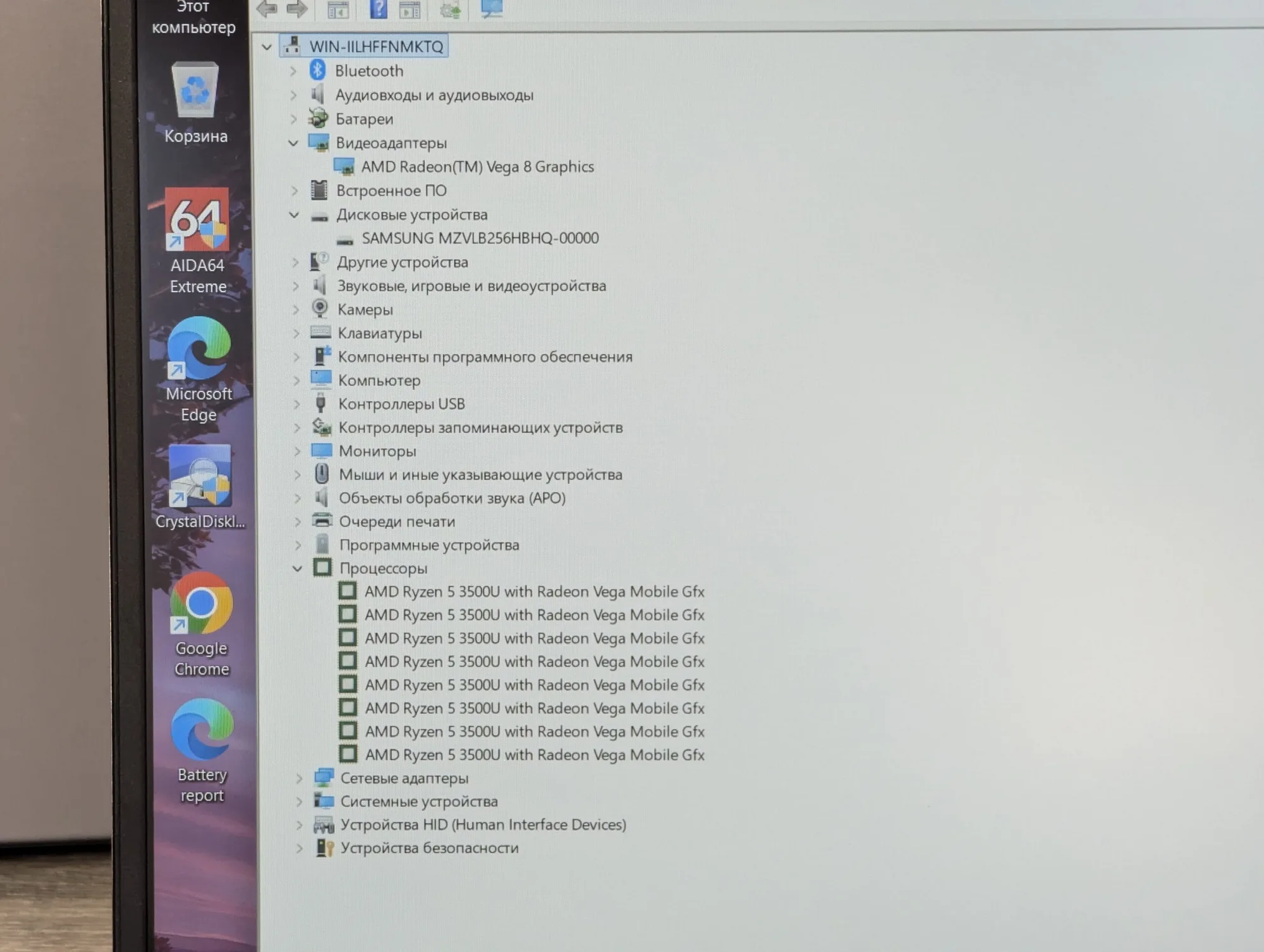
Task: Click the forward arrow in Device Manager toolbar
Action: click(x=297, y=9)
